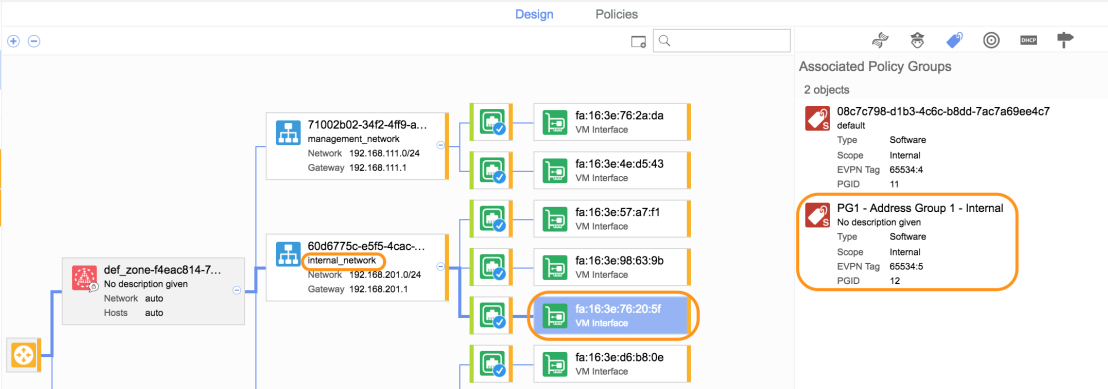This screenshot has height=389, width=1108.
Task: Open the DHCP options icon
Action: pos(1028,40)
